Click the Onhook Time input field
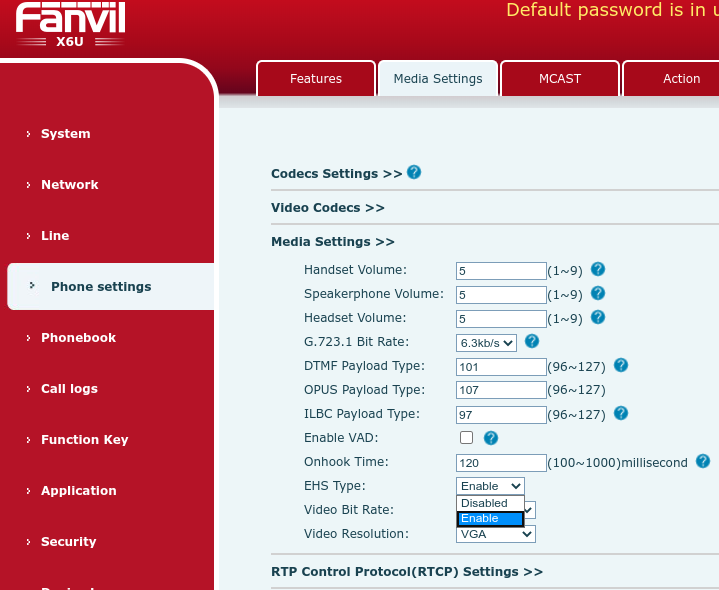Screen dimensions: 719x590 (501, 463)
